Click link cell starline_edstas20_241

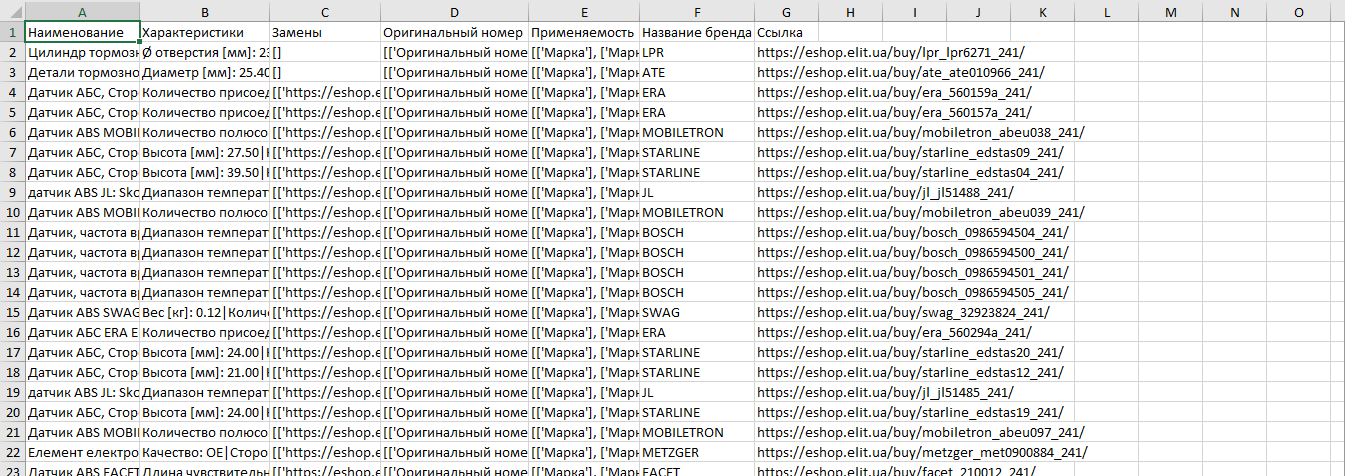tap(910, 352)
